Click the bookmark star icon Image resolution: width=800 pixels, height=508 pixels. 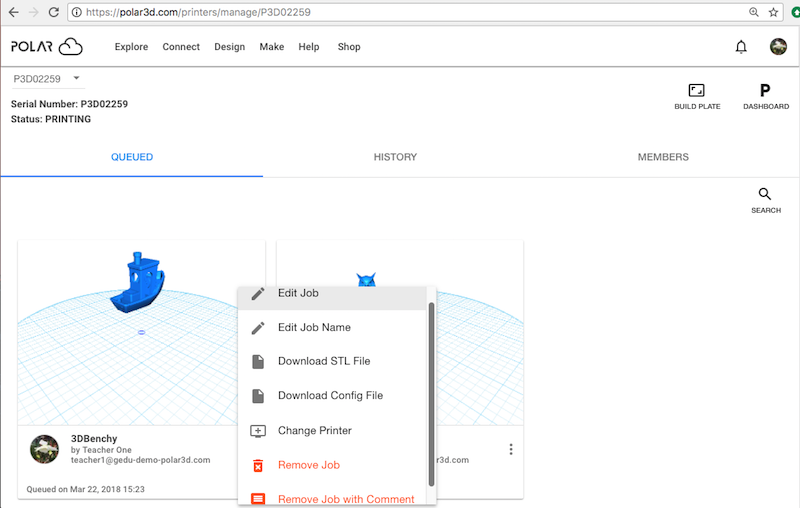tap(773, 12)
